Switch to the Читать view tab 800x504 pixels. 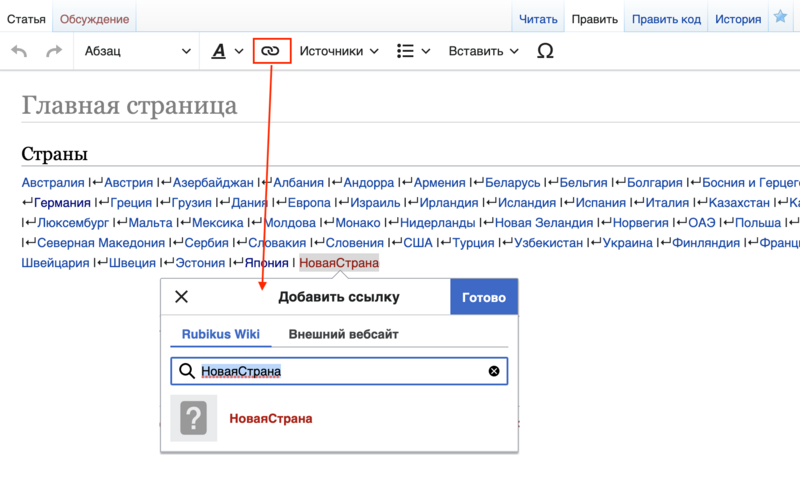coord(538,19)
